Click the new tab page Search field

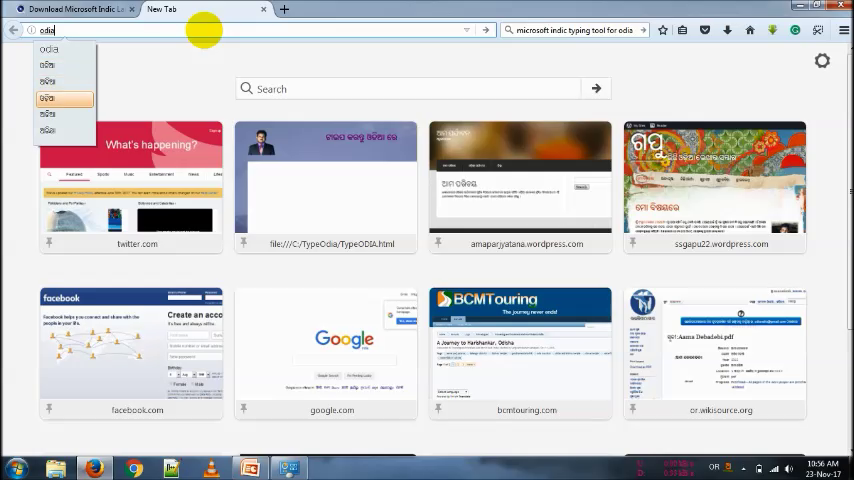pos(408,89)
